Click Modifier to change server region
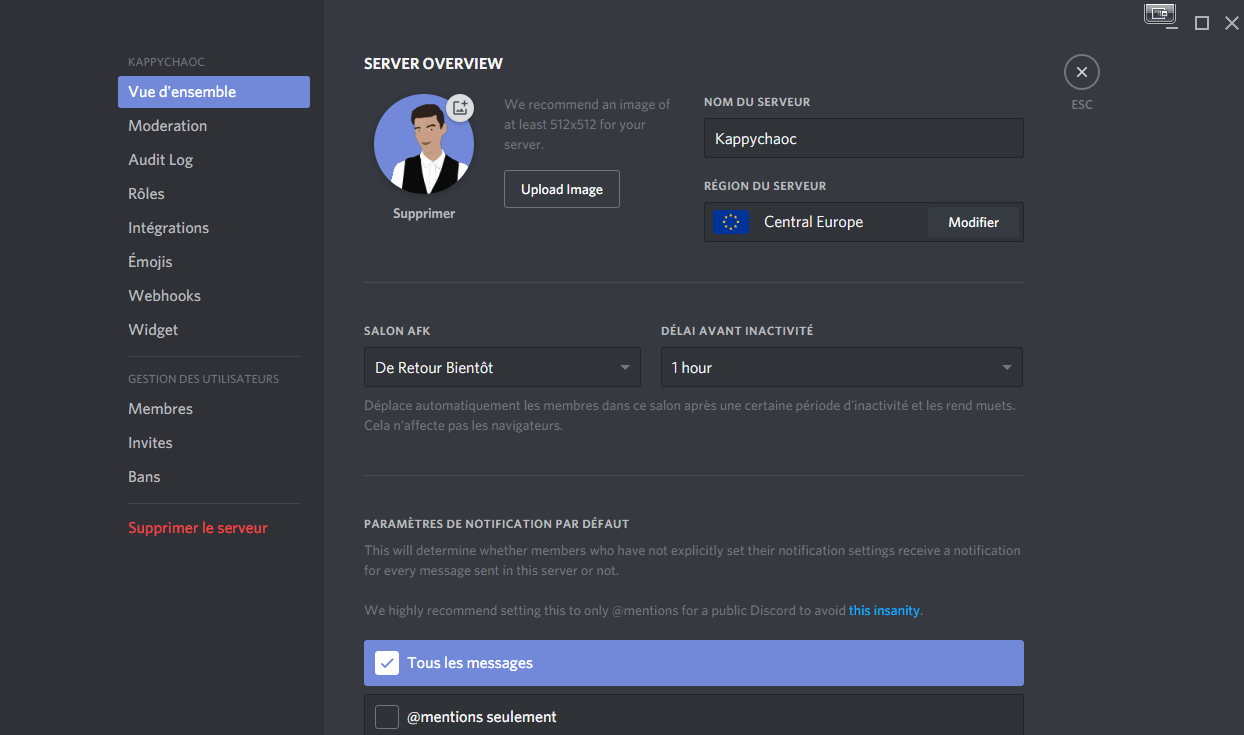This screenshot has height=735, width=1244. pyautogui.click(x=973, y=222)
